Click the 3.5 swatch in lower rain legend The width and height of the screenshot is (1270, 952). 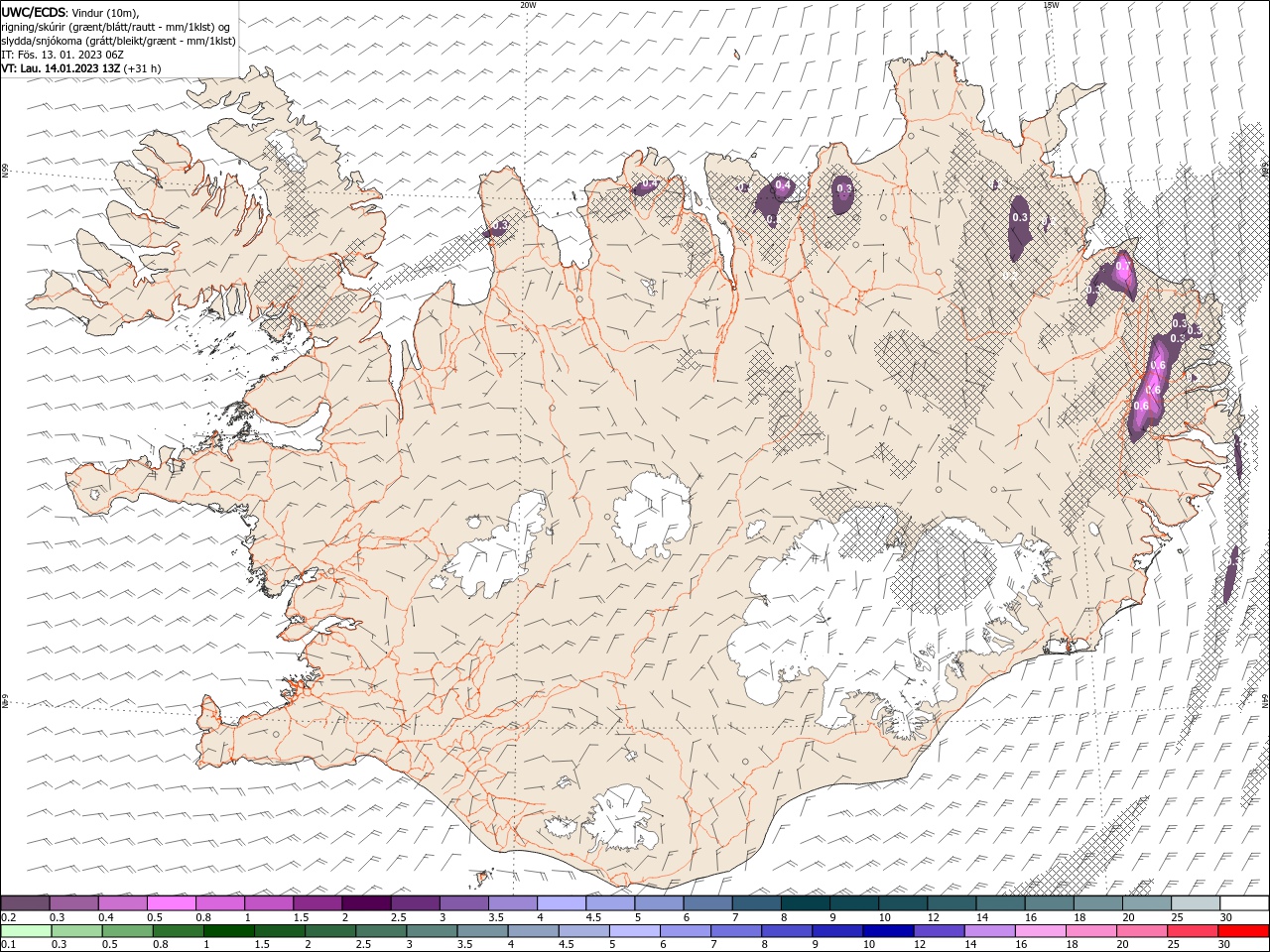482,930
